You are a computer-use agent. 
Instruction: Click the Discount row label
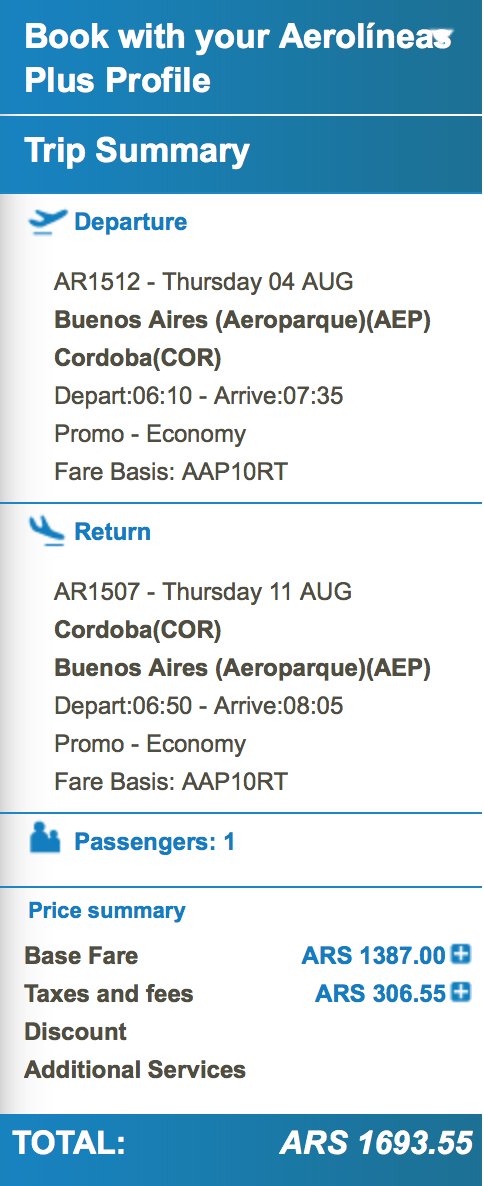click(x=76, y=1032)
